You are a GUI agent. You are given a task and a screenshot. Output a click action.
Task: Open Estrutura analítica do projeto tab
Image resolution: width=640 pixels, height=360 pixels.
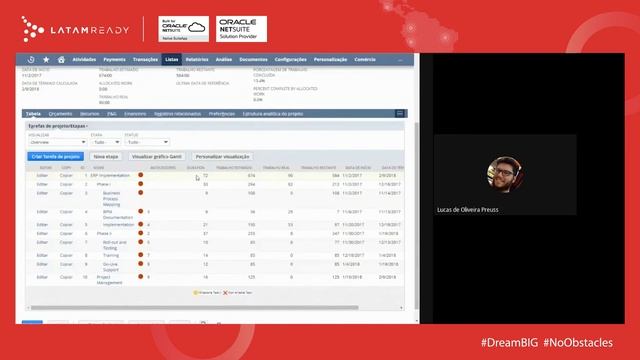pyautogui.click(x=273, y=114)
